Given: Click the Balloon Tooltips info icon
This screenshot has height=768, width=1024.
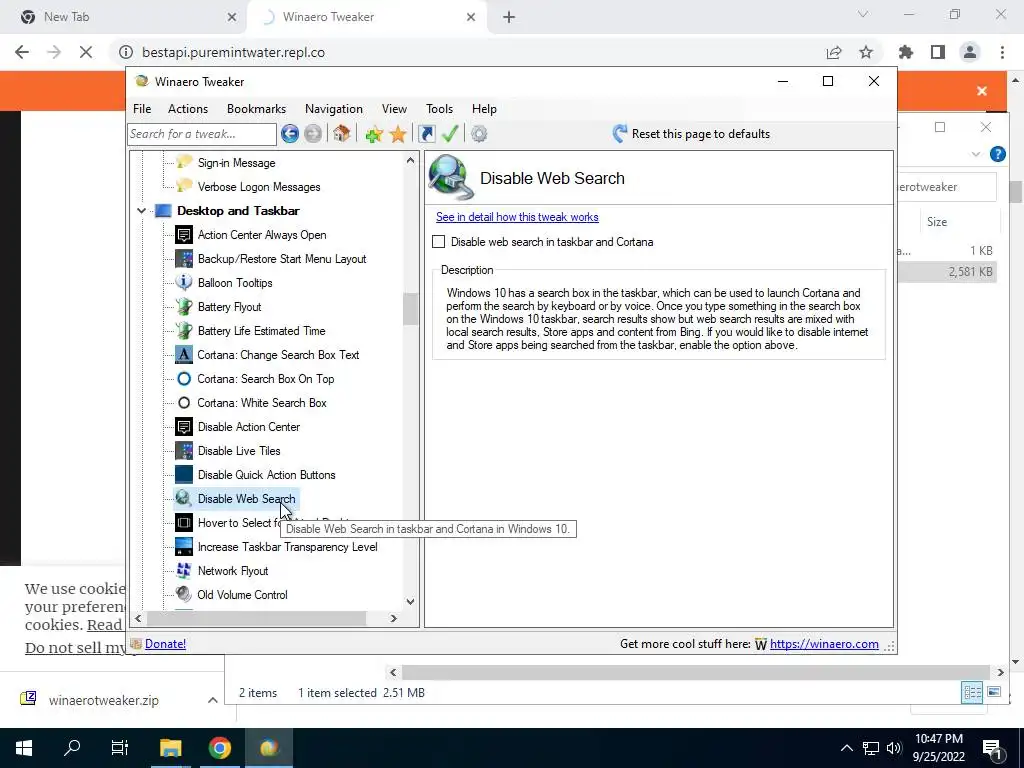Looking at the screenshot, I should (x=184, y=282).
